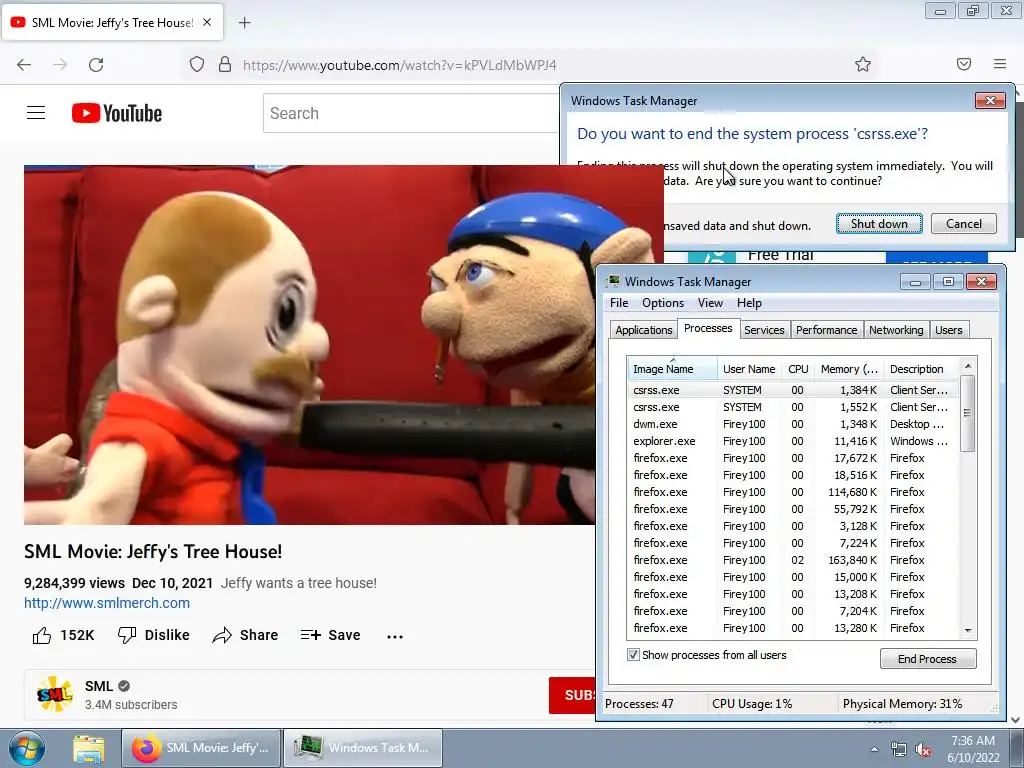1024x768 pixels.
Task: Click the padlock site info icon
Action: click(x=225, y=65)
